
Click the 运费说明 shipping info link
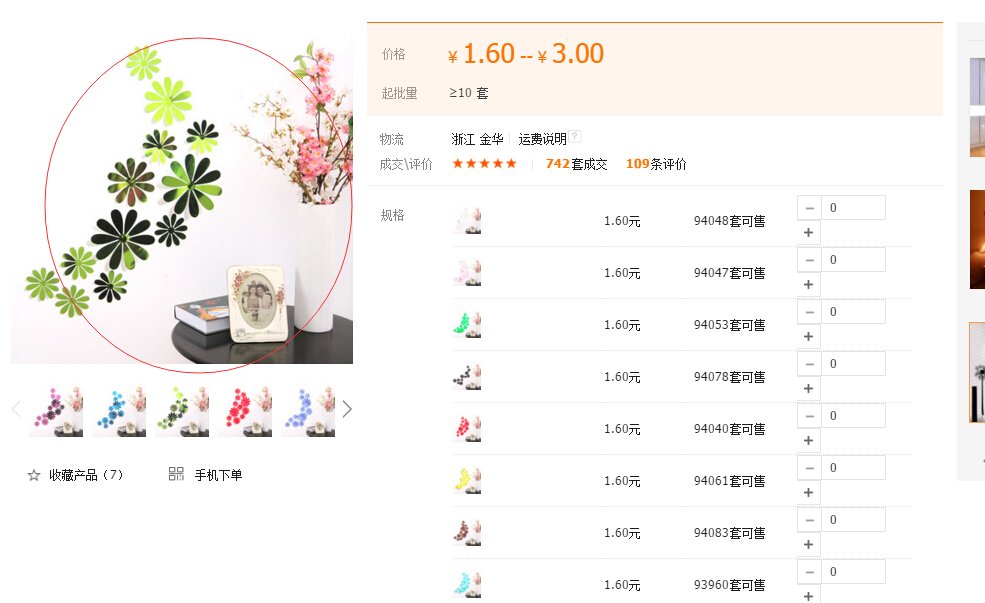(542, 139)
